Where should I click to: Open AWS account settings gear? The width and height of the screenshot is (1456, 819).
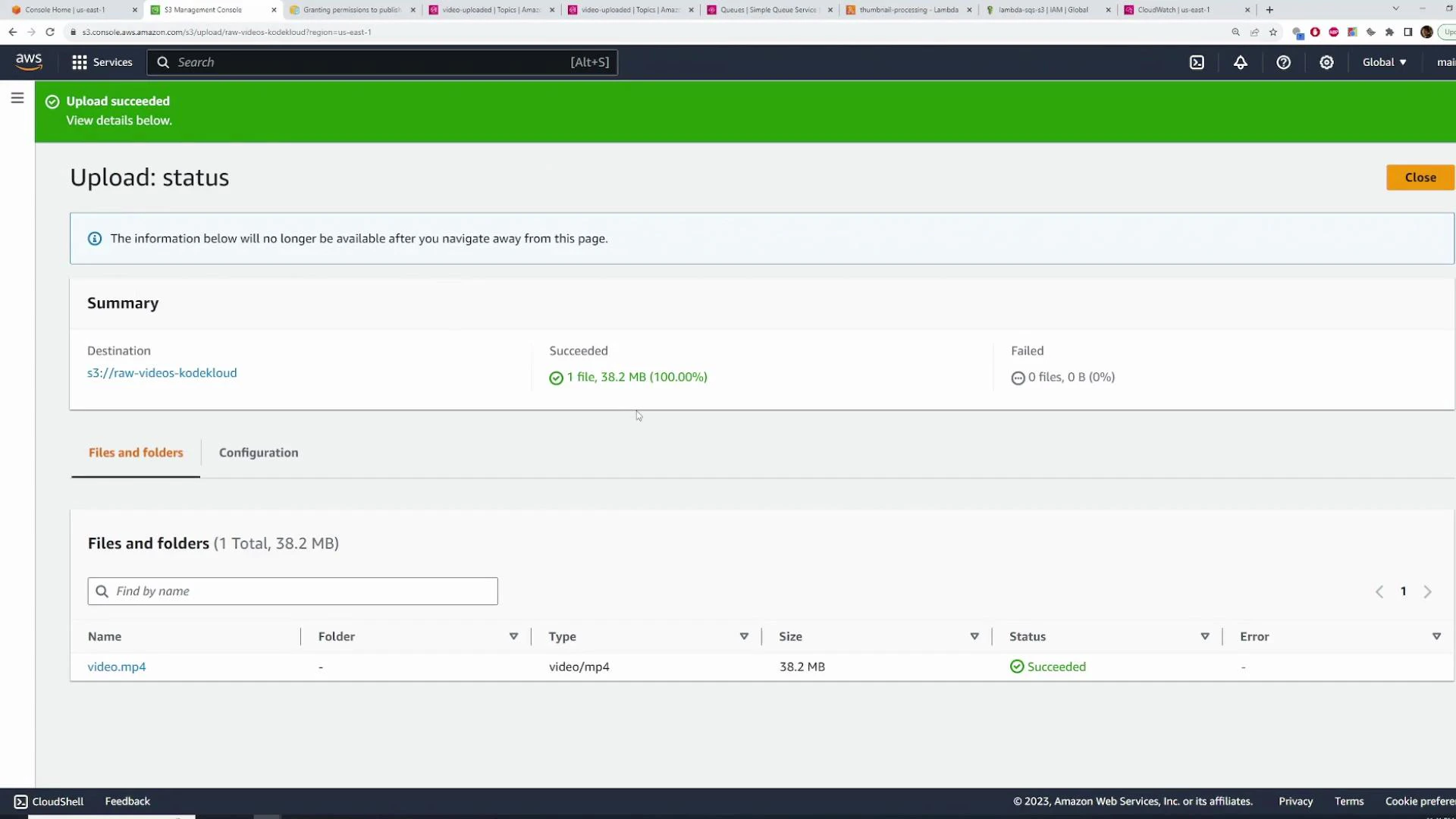pos(1326,62)
